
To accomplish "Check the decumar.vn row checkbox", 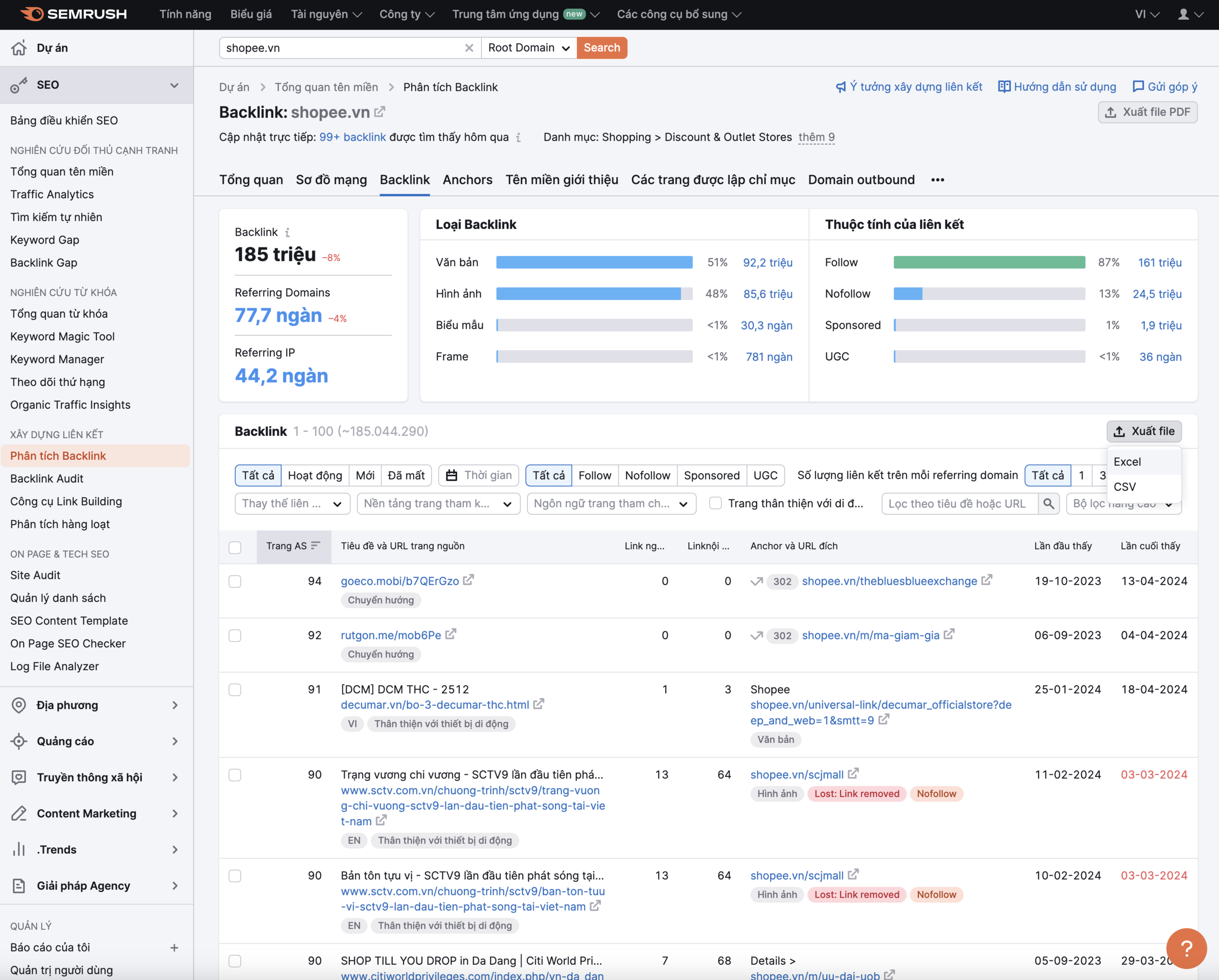I will 235,690.
